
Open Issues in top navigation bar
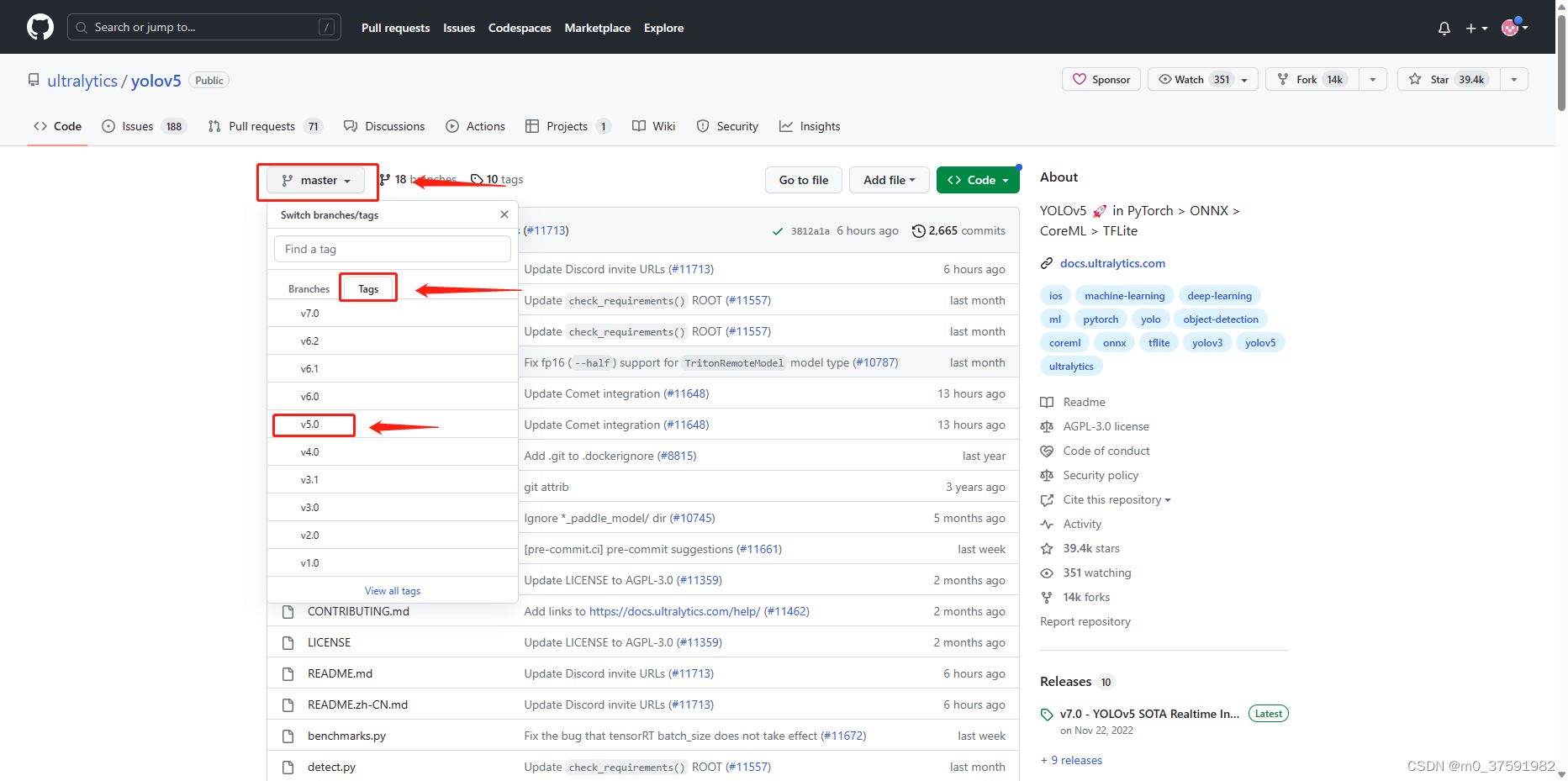459,28
